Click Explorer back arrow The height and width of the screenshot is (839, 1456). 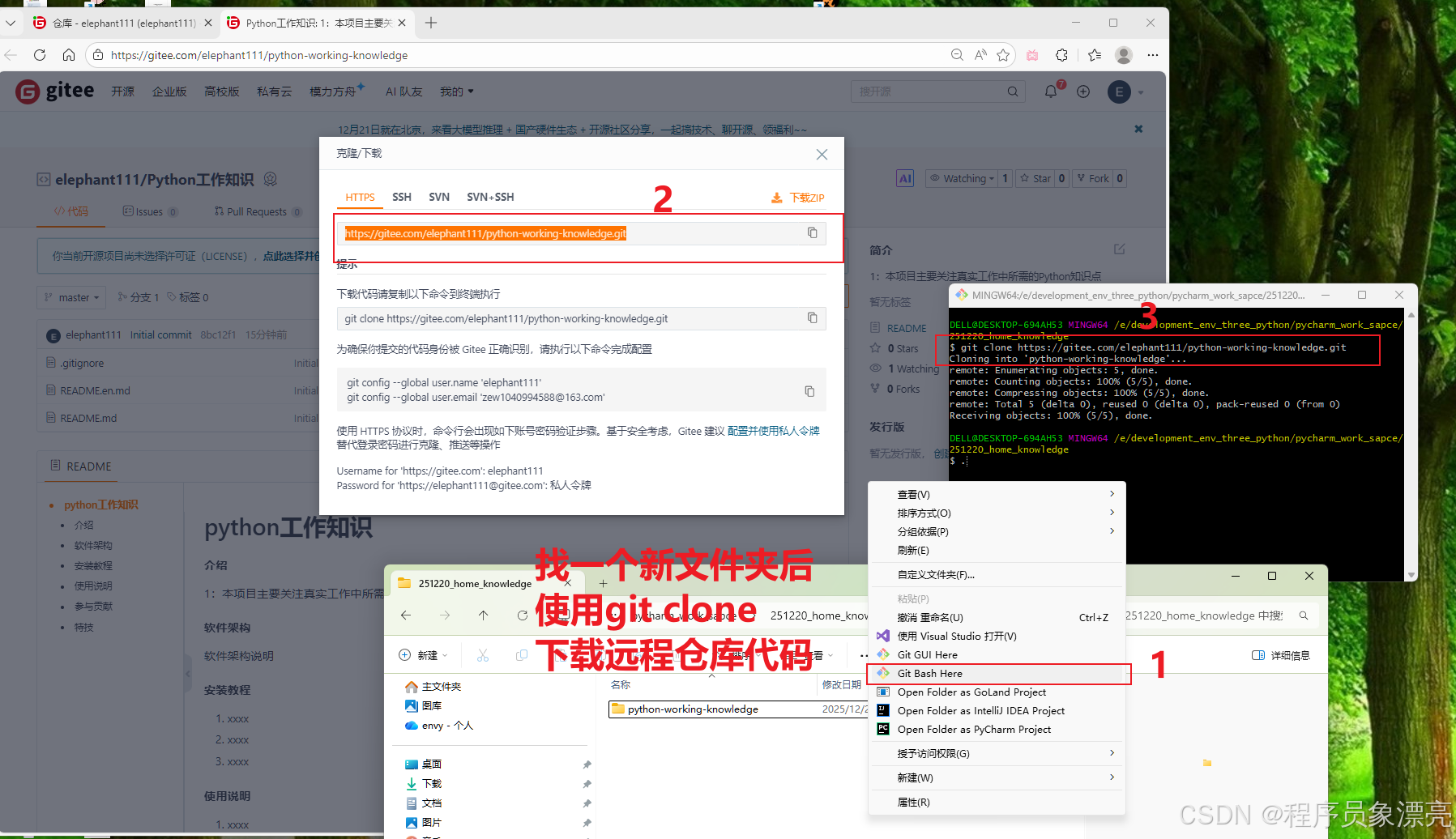[406, 615]
